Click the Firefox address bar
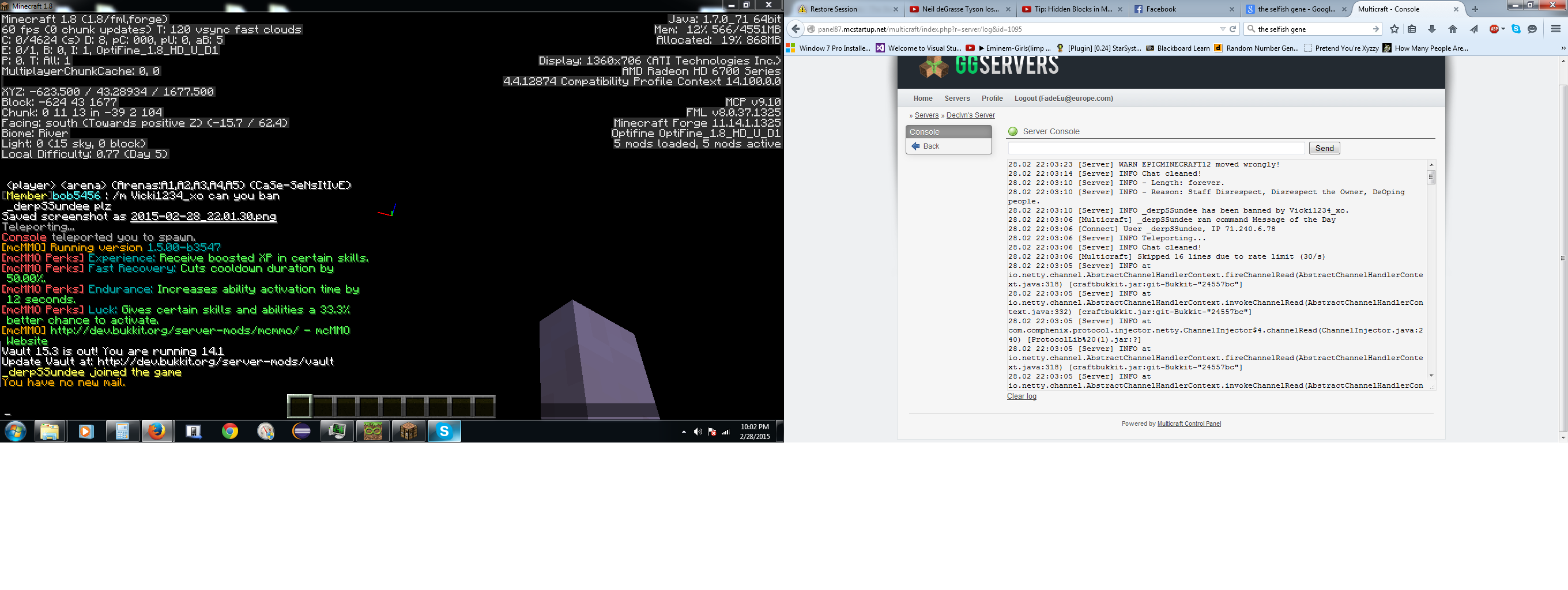 pos(1016,29)
